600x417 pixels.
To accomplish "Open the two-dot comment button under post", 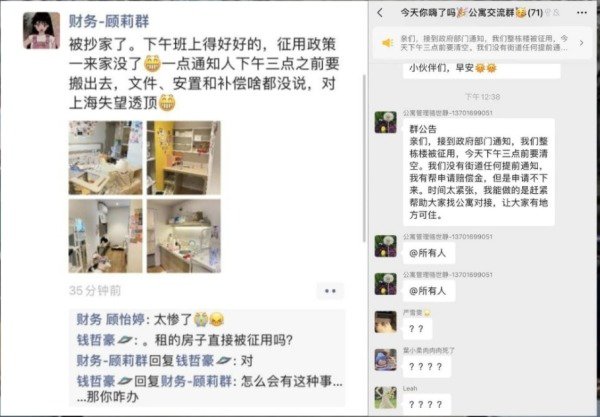I will 330,291.
